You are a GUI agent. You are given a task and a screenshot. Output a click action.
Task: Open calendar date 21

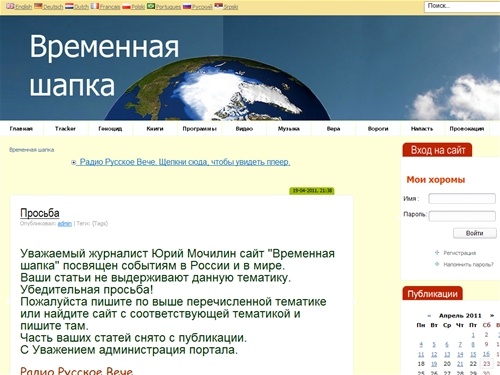460,364
